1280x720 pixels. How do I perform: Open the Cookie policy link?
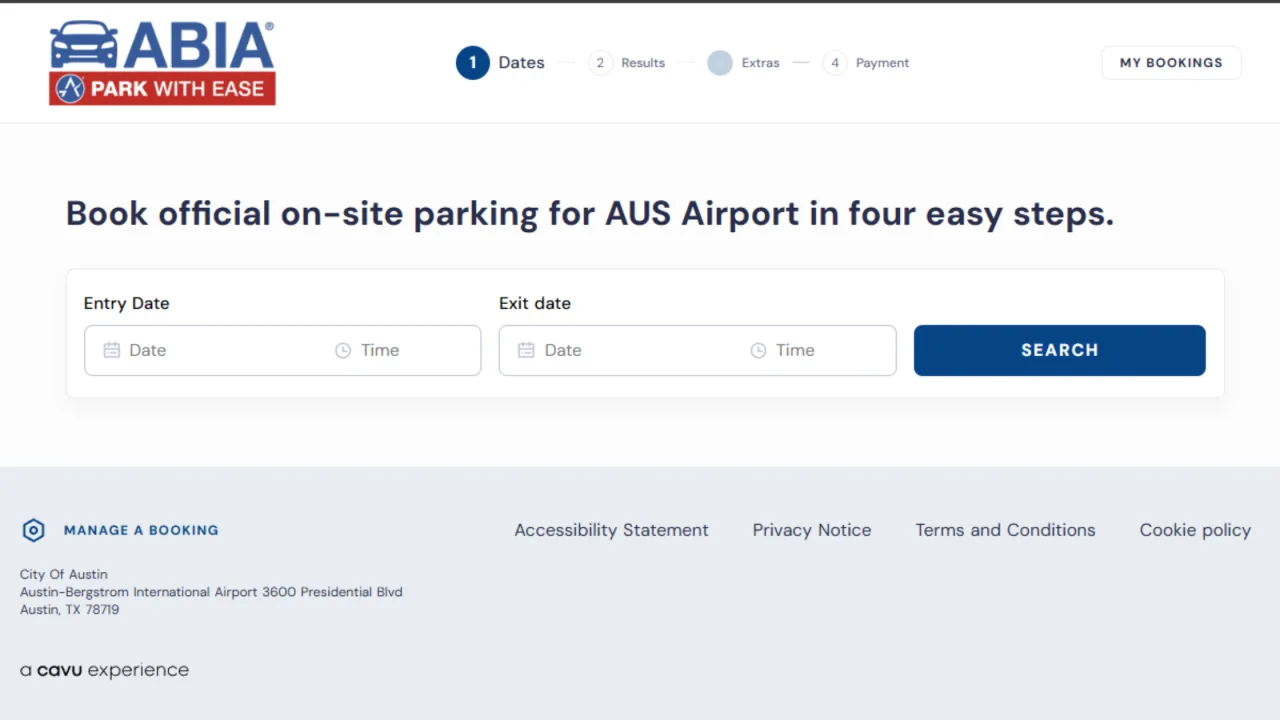click(1196, 530)
